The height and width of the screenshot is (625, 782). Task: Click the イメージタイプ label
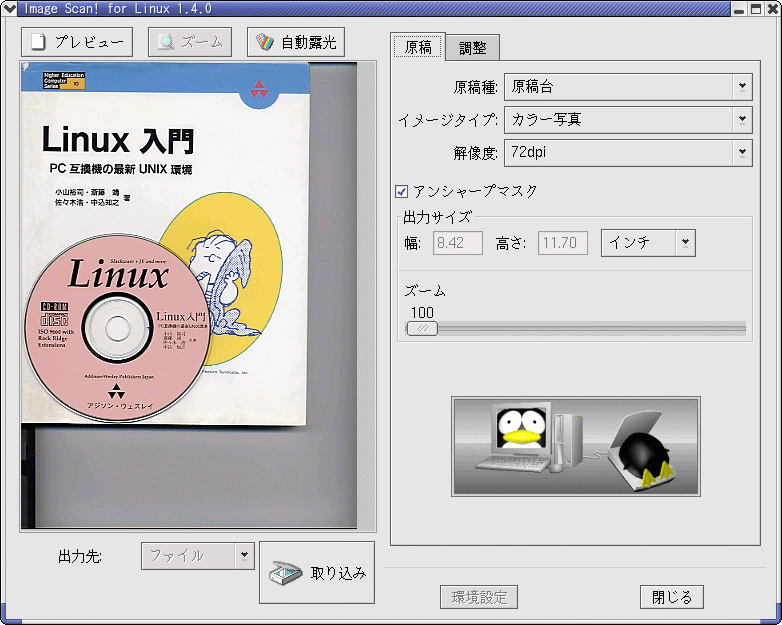[x=448, y=120]
